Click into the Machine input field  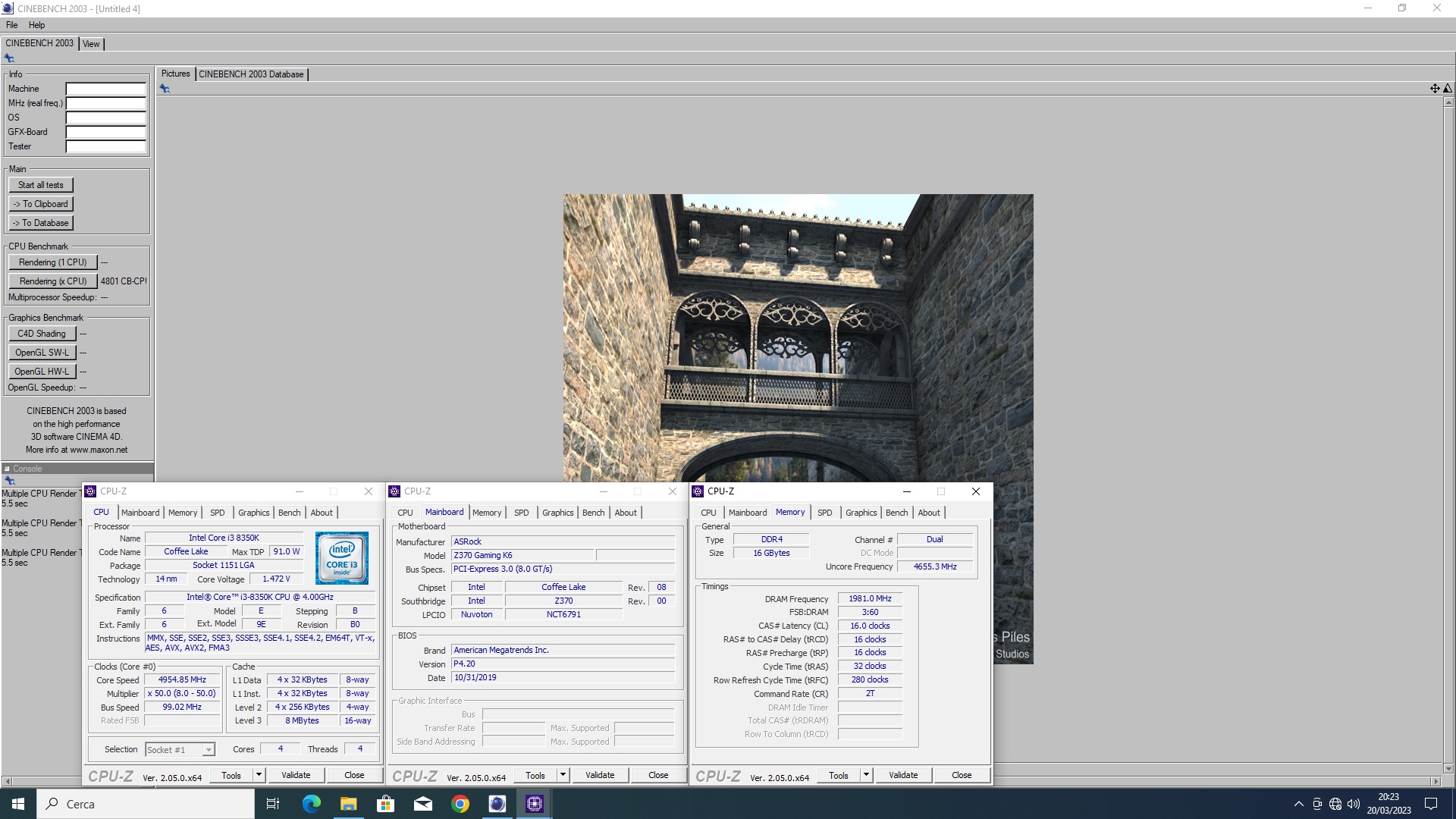106,89
